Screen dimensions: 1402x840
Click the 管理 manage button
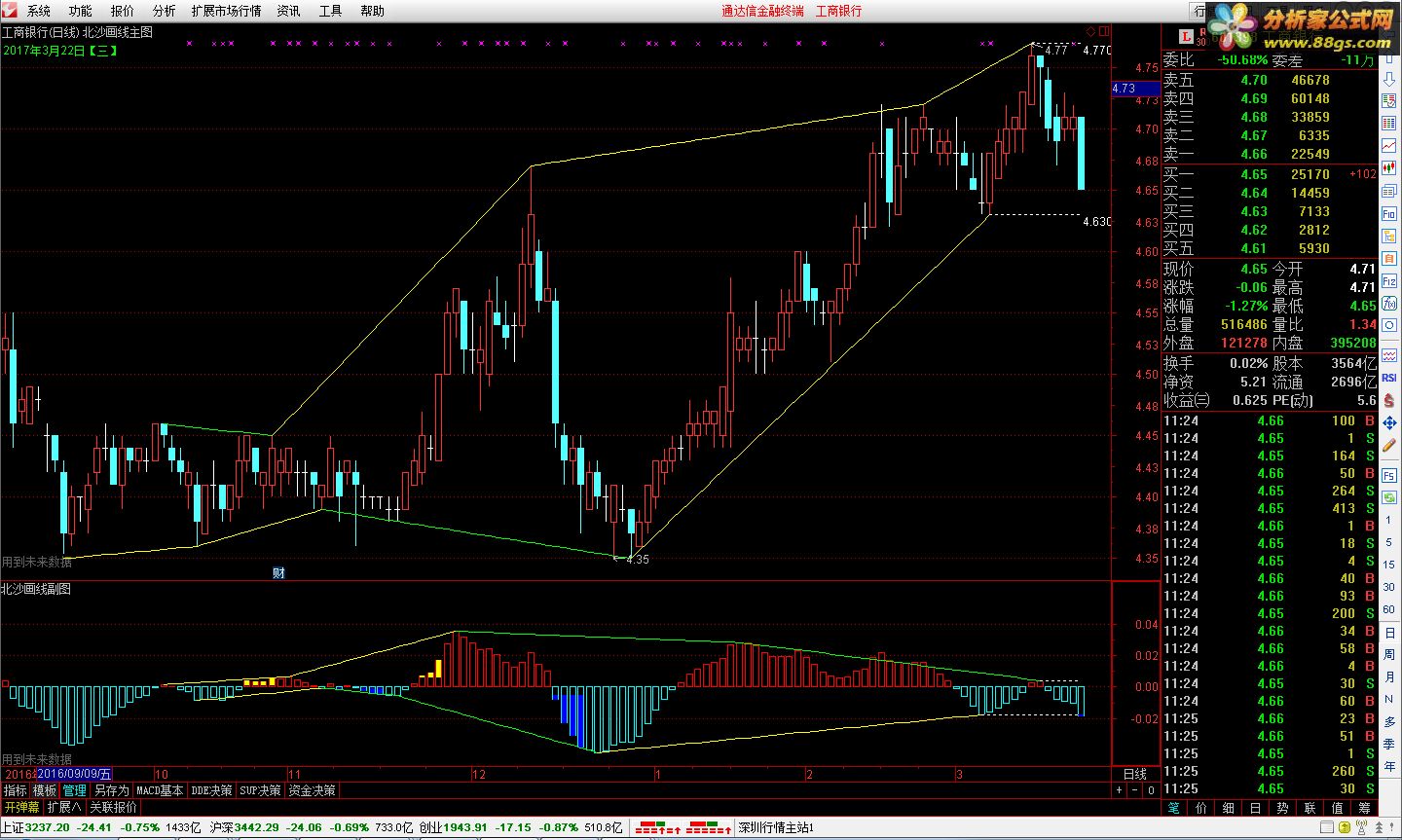click(x=75, y=790)
